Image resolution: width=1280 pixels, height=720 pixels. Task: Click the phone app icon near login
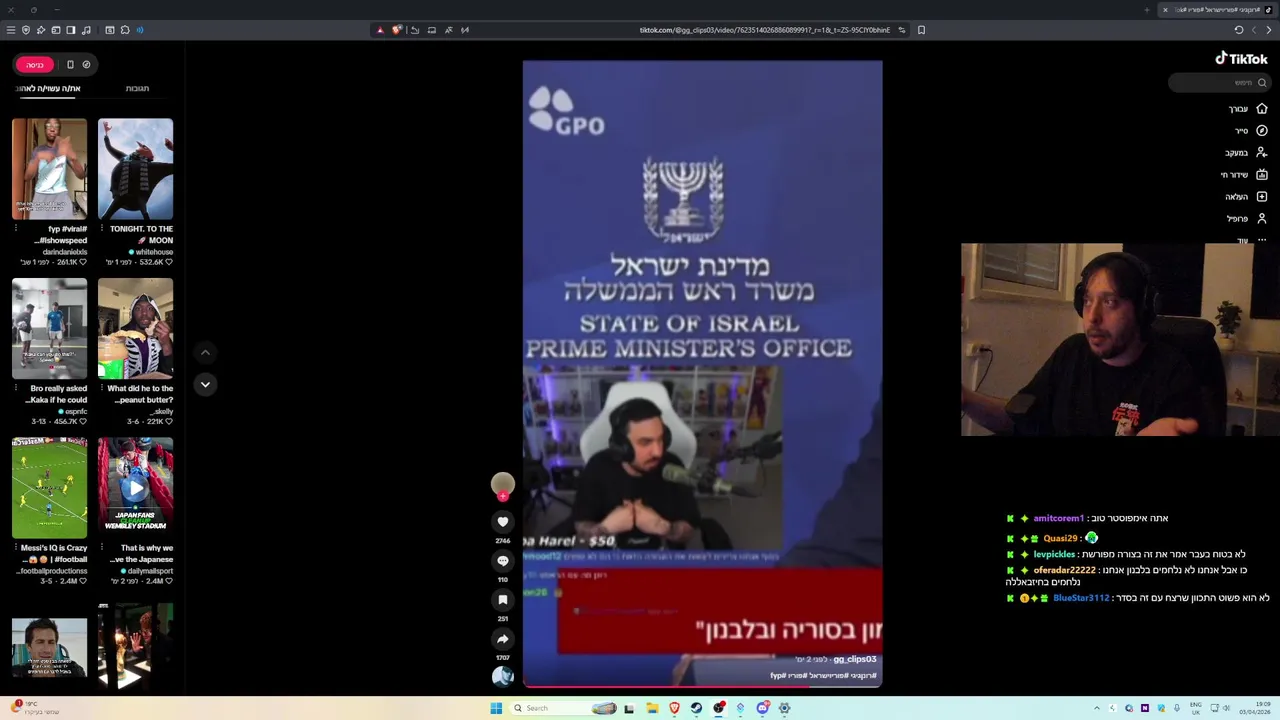point(70,64)
